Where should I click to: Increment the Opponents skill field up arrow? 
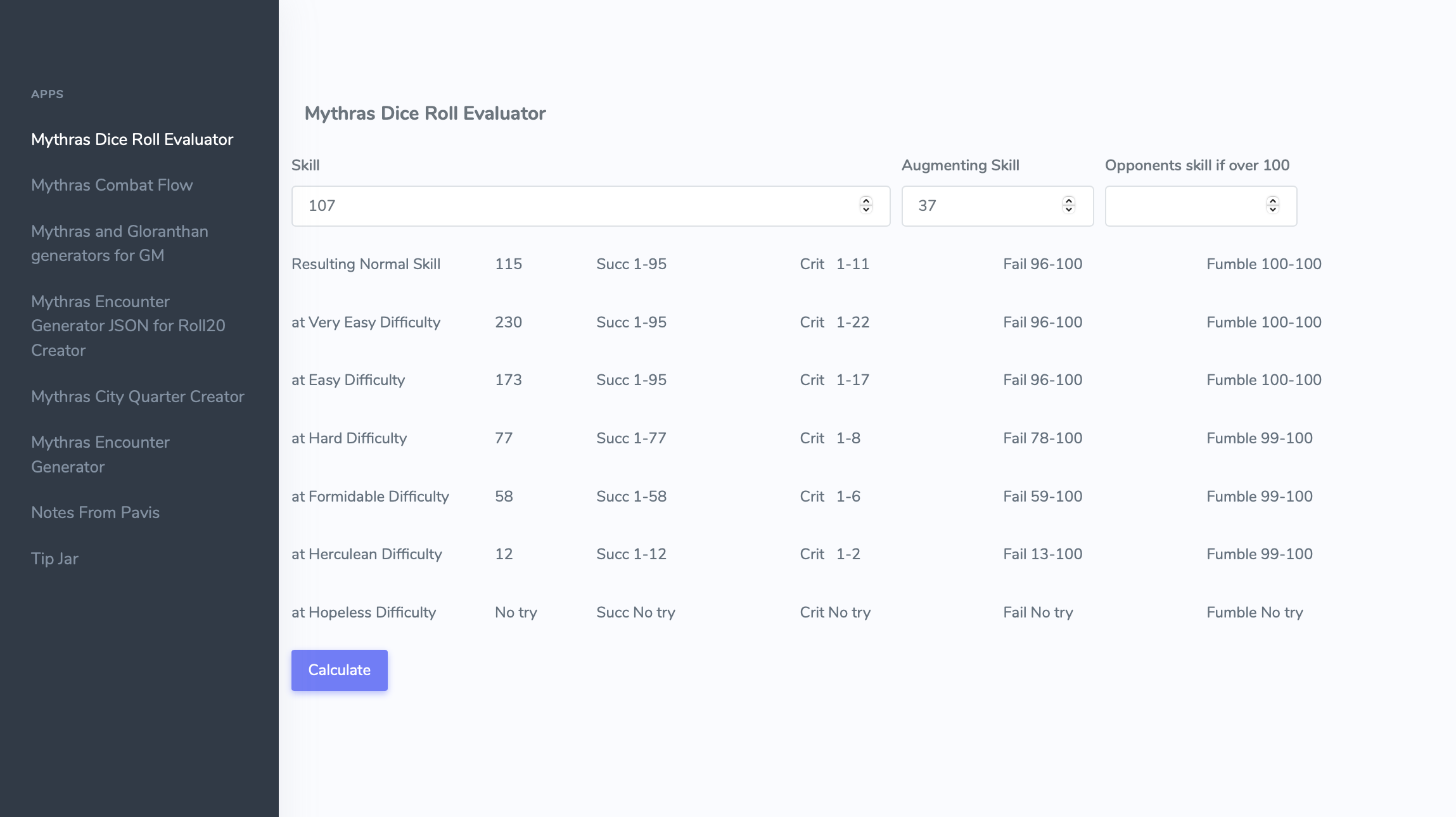pyautogui.click(x=1272, y=201)
